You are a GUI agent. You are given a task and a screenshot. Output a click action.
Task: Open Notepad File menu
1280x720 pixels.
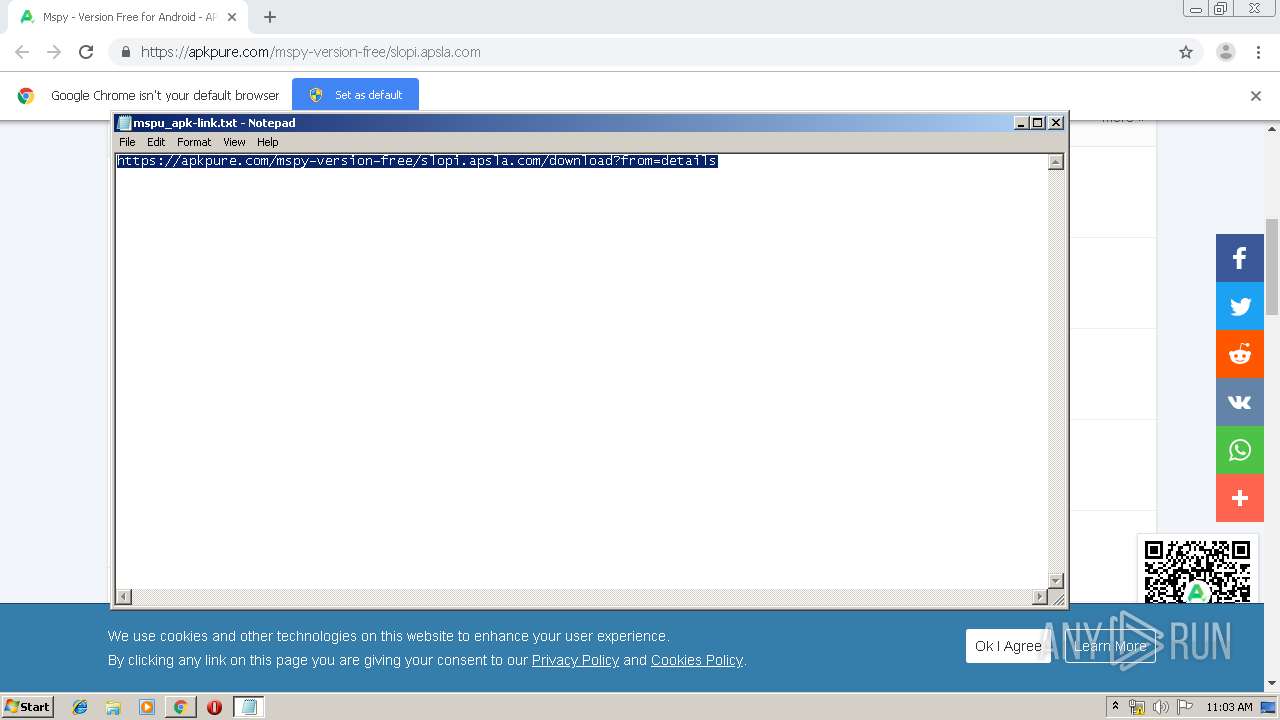click(x=127, y=142)
